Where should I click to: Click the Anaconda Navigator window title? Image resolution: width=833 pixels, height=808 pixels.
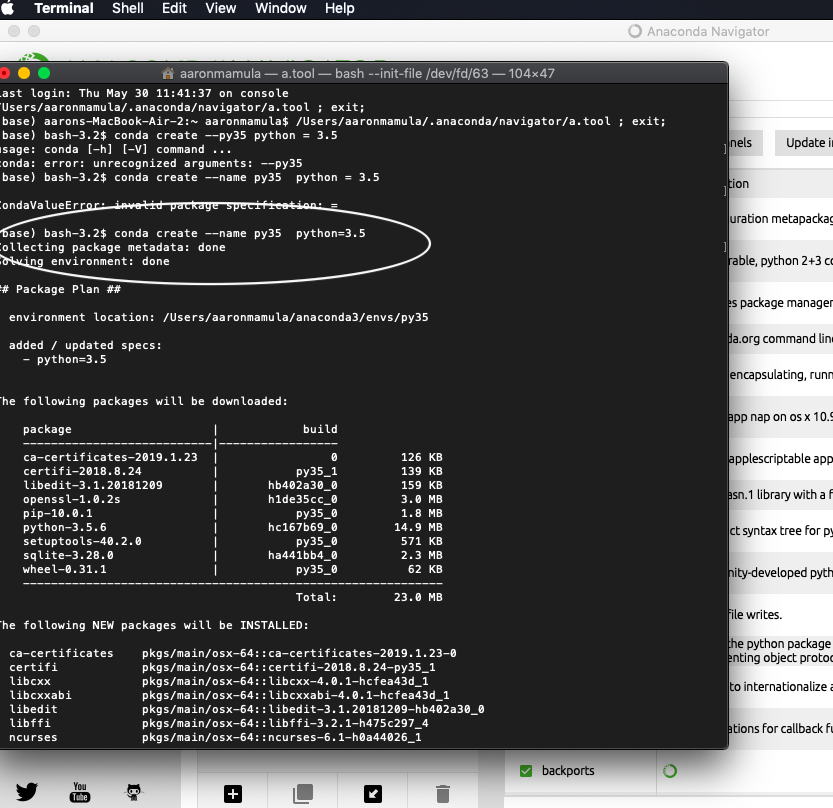(708, 31)
